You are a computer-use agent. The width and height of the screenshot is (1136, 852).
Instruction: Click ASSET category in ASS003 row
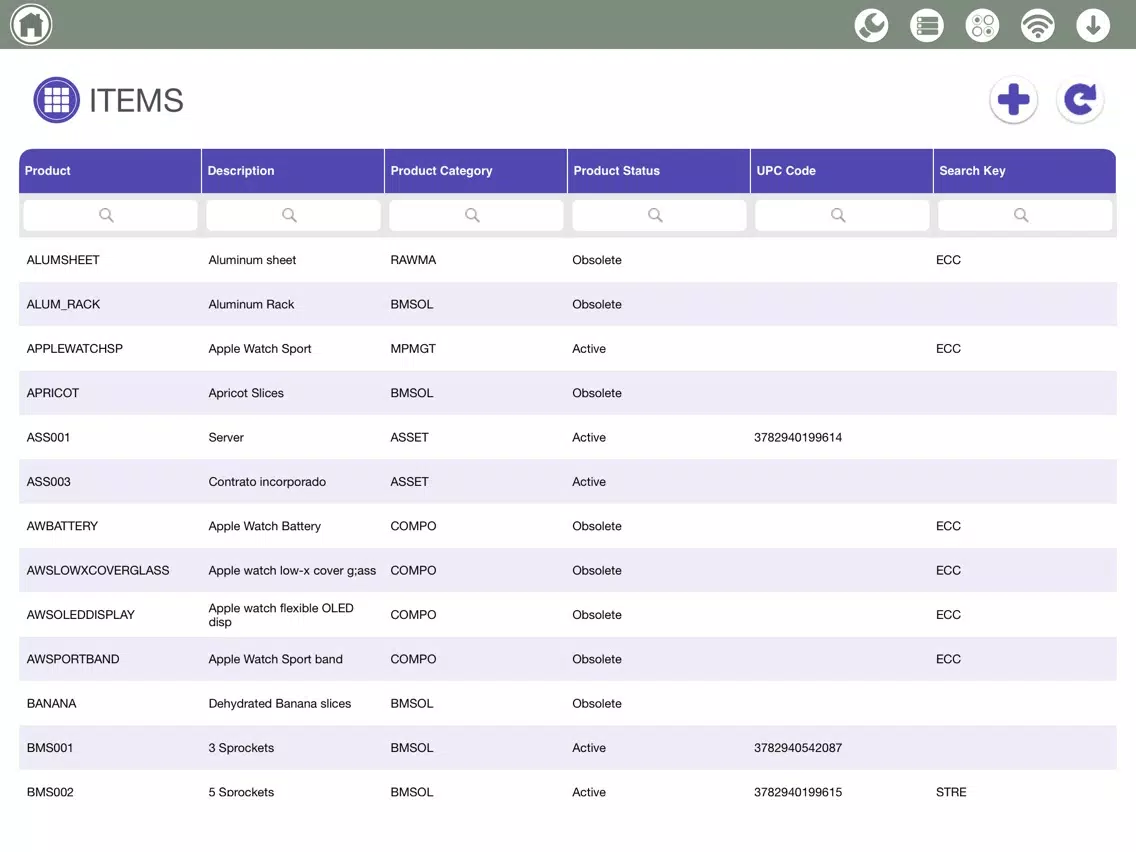click(409, 482)
